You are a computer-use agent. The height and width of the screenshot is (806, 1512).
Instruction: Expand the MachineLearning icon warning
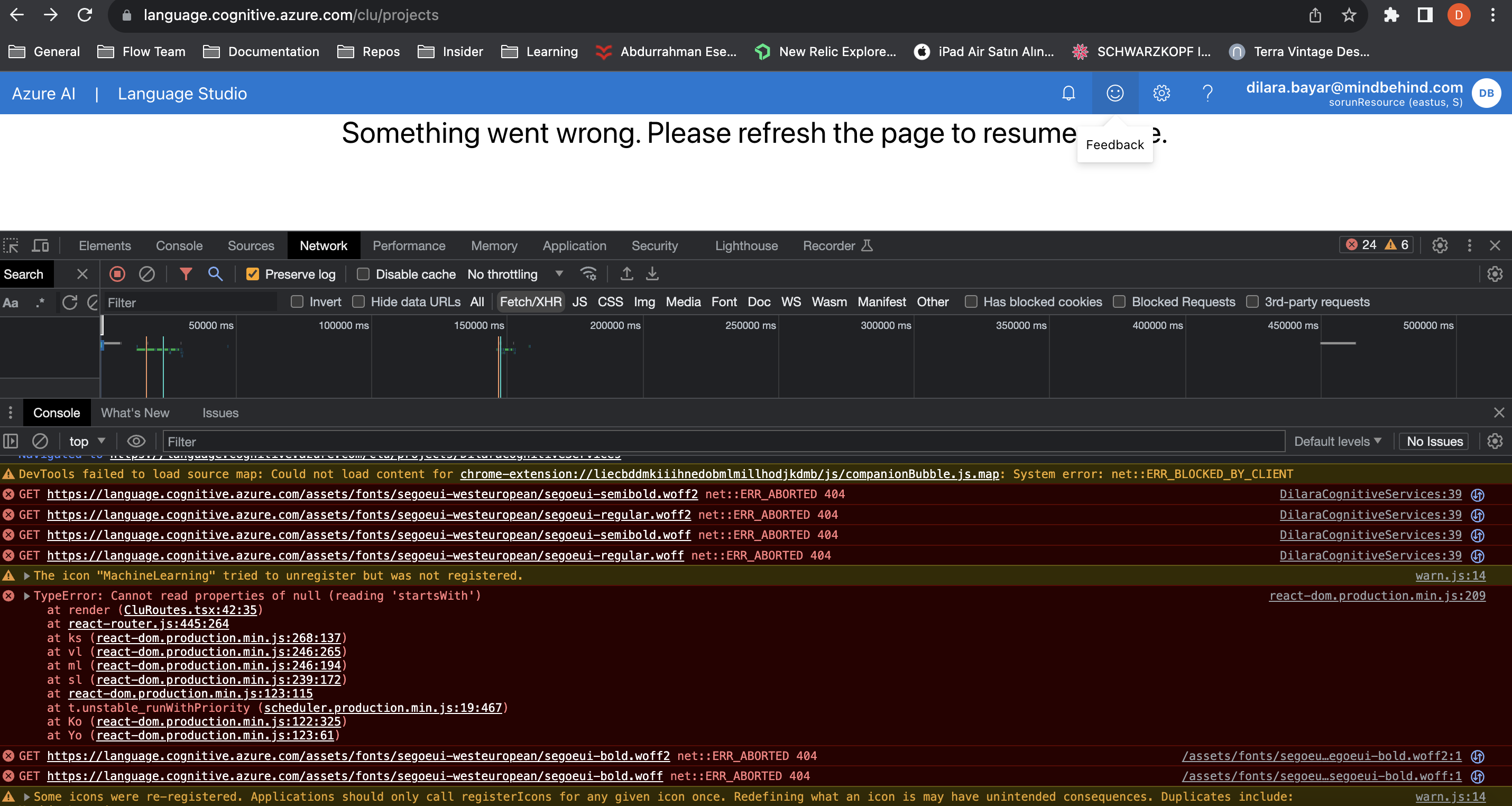click(27, 576)
